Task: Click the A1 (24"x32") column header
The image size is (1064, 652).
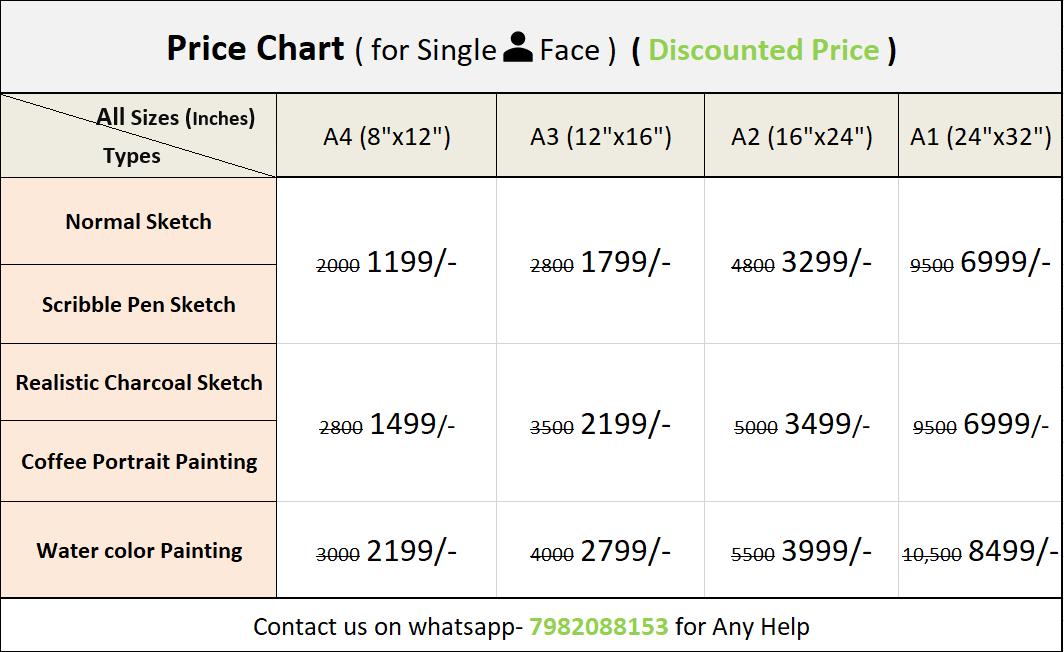Action: [981, 136]
